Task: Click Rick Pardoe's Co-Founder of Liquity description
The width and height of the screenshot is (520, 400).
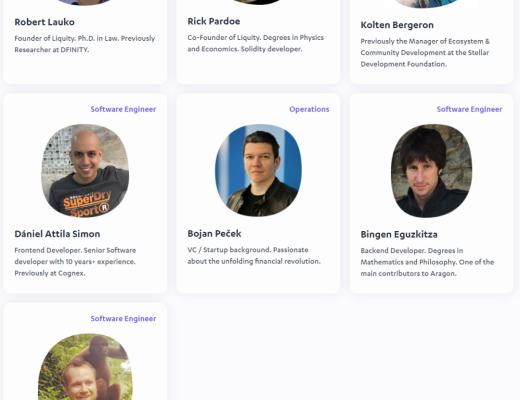Action: [256, 43]
